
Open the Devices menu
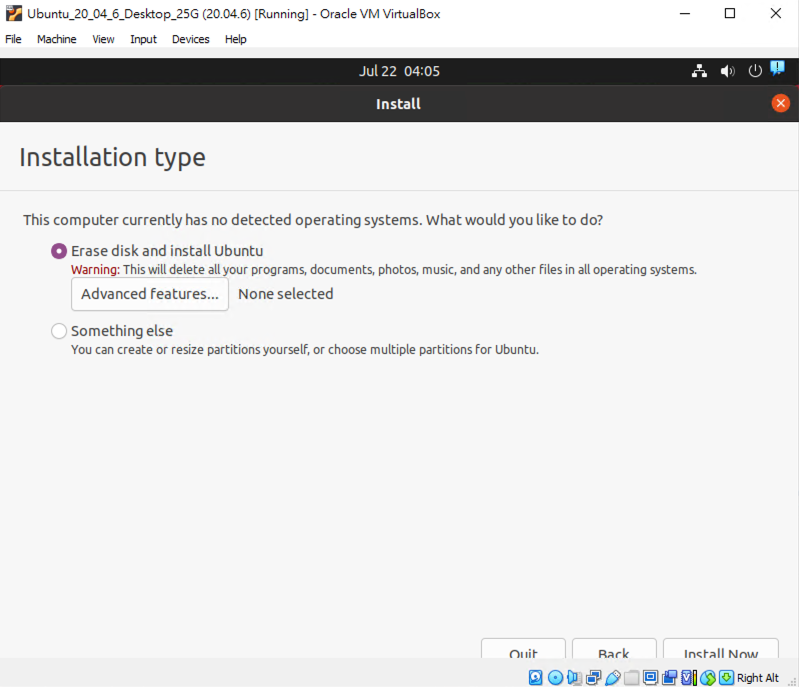190,39
